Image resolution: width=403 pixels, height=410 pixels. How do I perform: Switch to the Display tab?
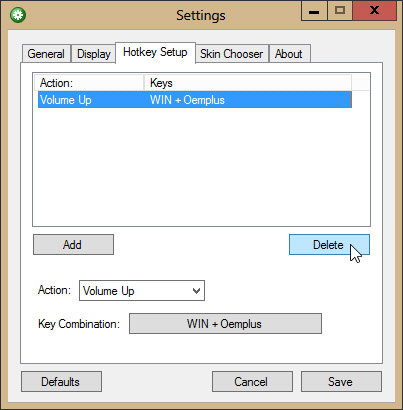93,54
